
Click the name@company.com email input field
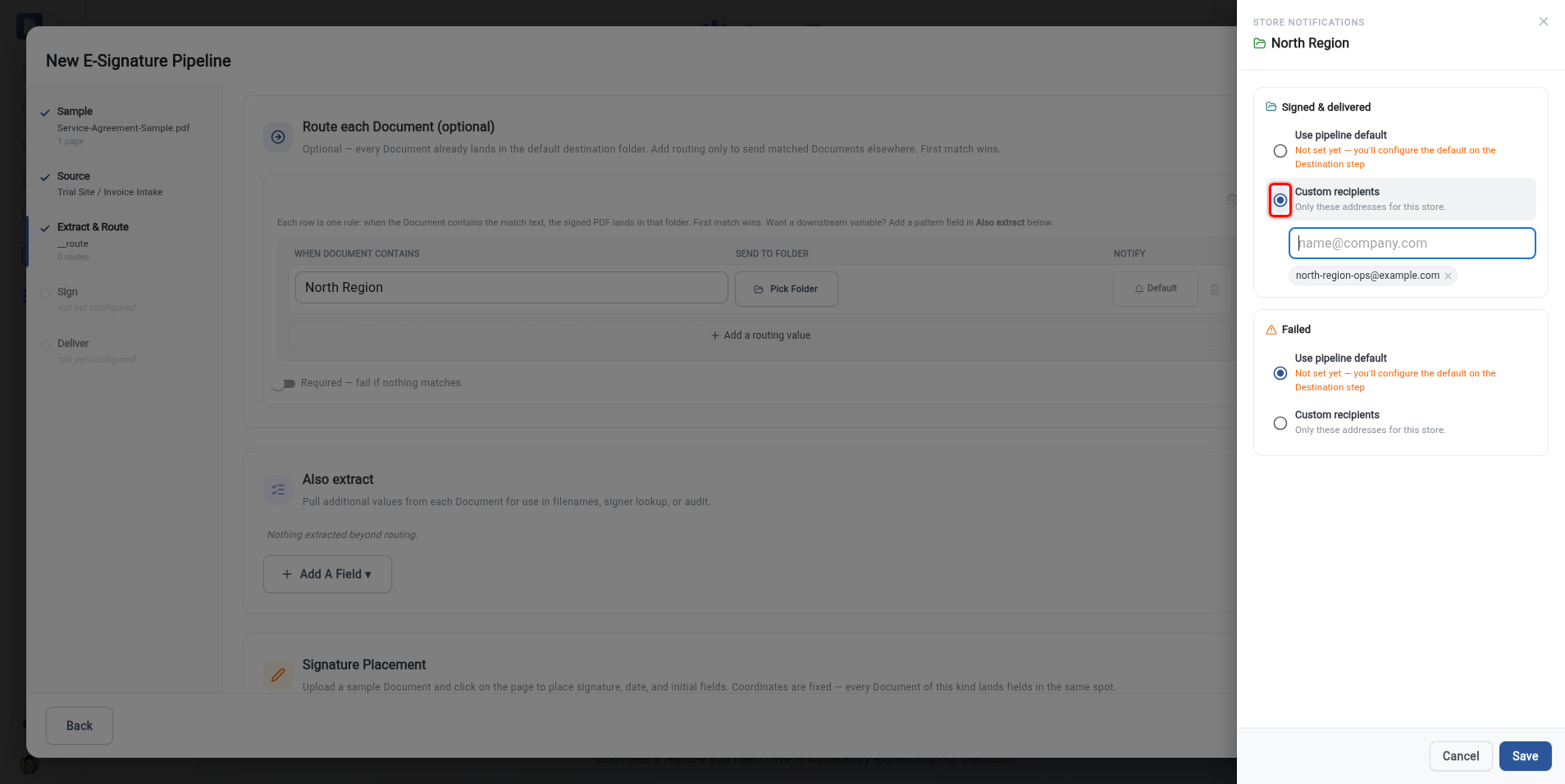(1412, 243)
